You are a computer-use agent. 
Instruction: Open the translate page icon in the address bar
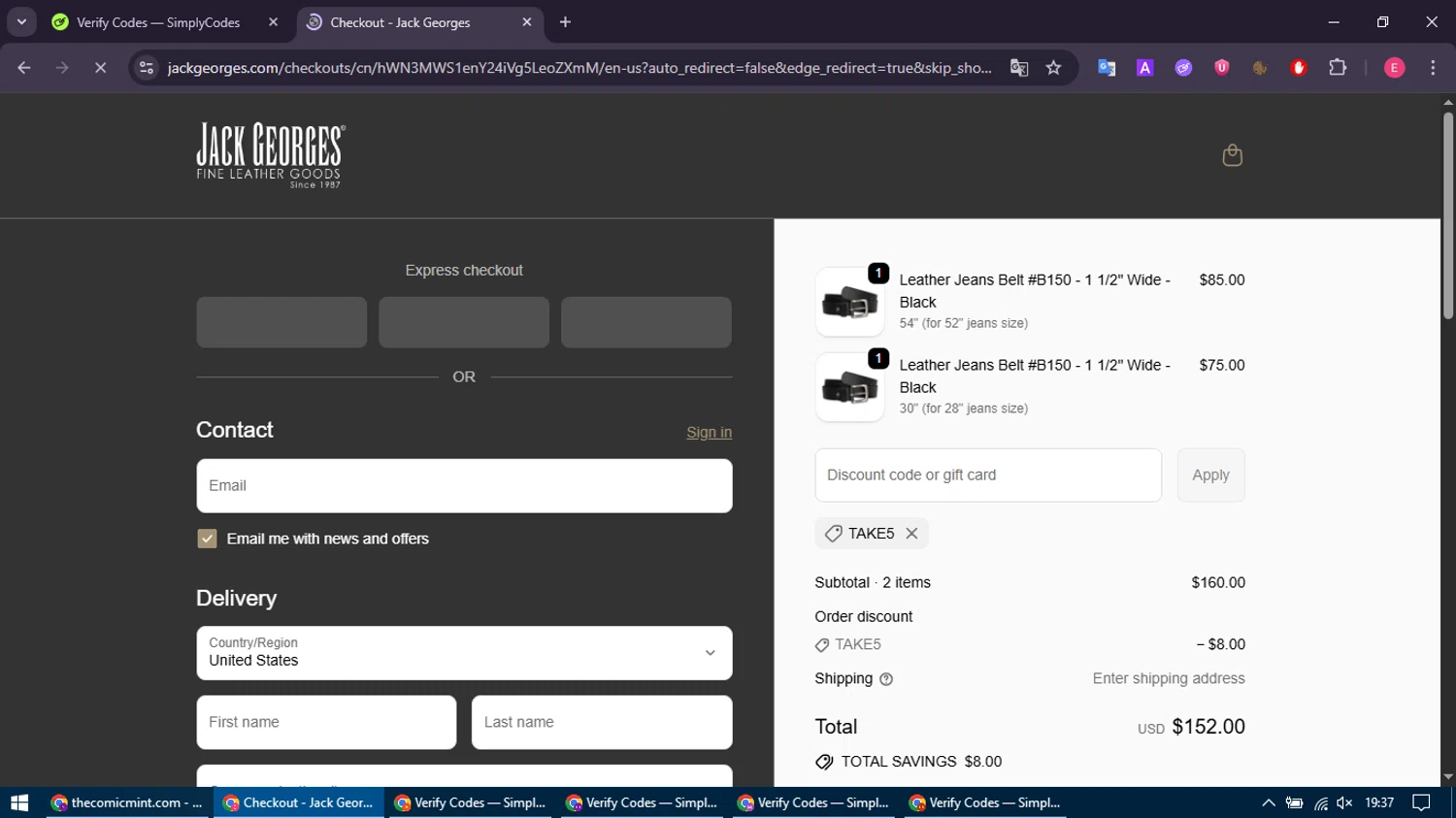[1018, 67]
